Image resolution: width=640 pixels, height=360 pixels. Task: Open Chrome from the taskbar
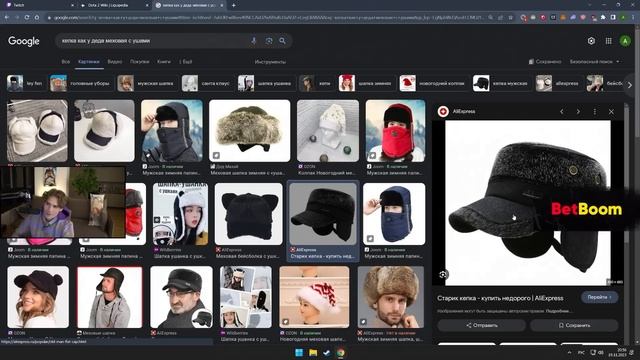pyautogui.click(x=341, y=353)
